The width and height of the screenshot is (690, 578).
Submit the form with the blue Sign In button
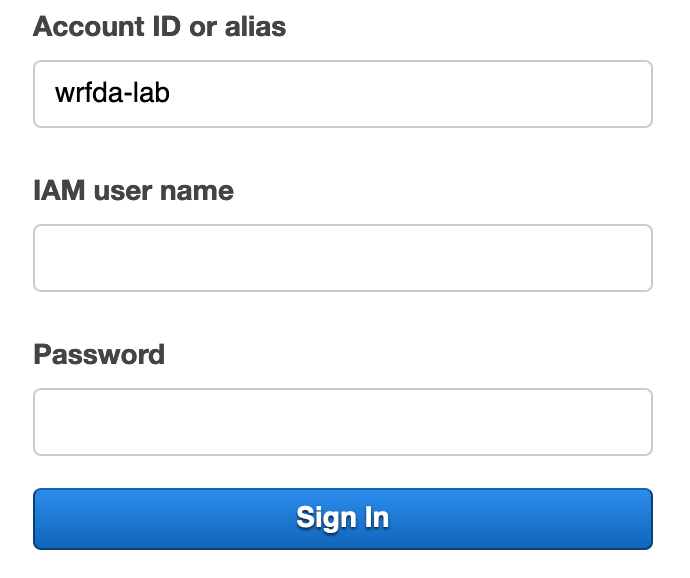[343, 519]
